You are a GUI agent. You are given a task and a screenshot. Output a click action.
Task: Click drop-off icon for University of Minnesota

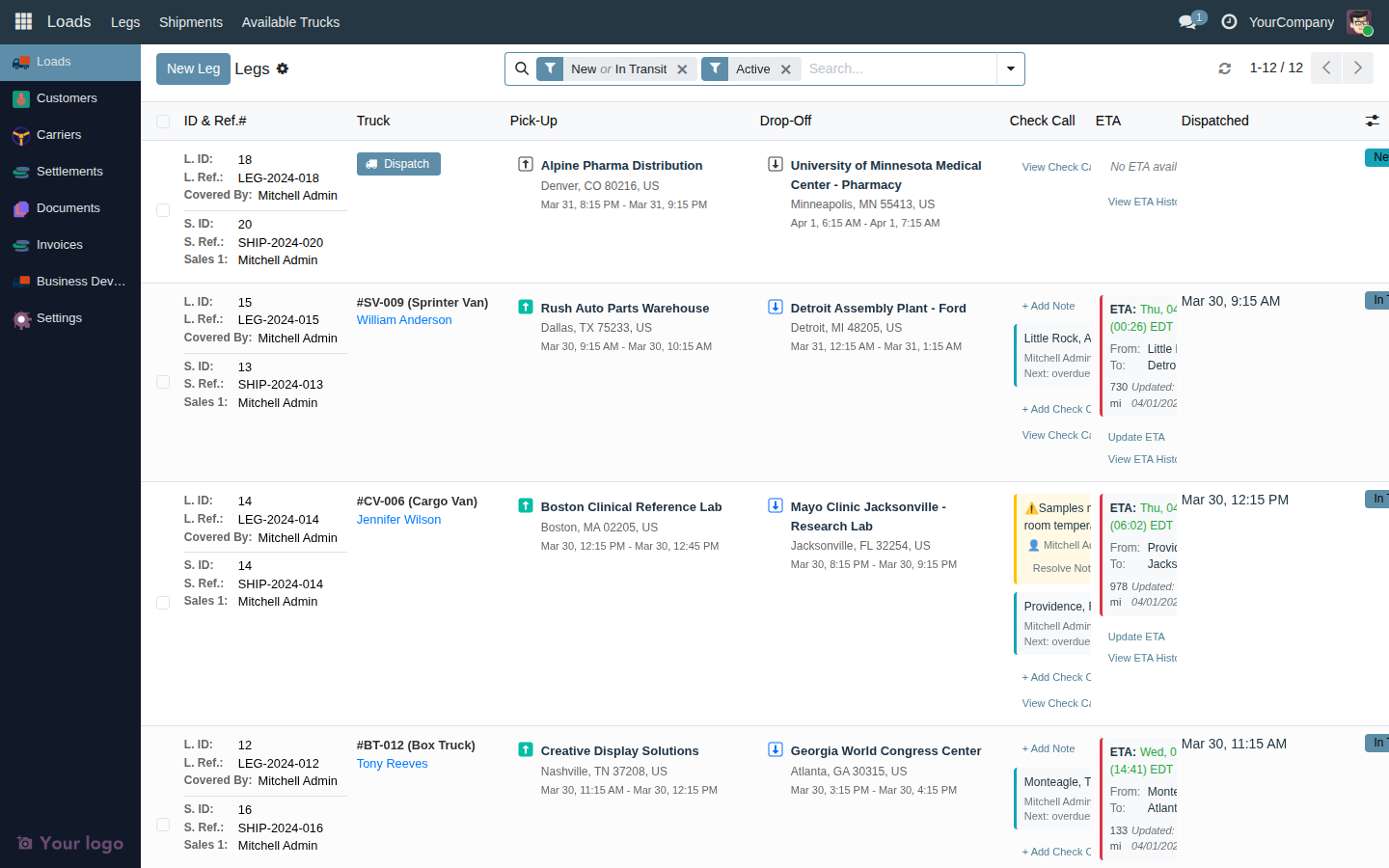point(776,164)
